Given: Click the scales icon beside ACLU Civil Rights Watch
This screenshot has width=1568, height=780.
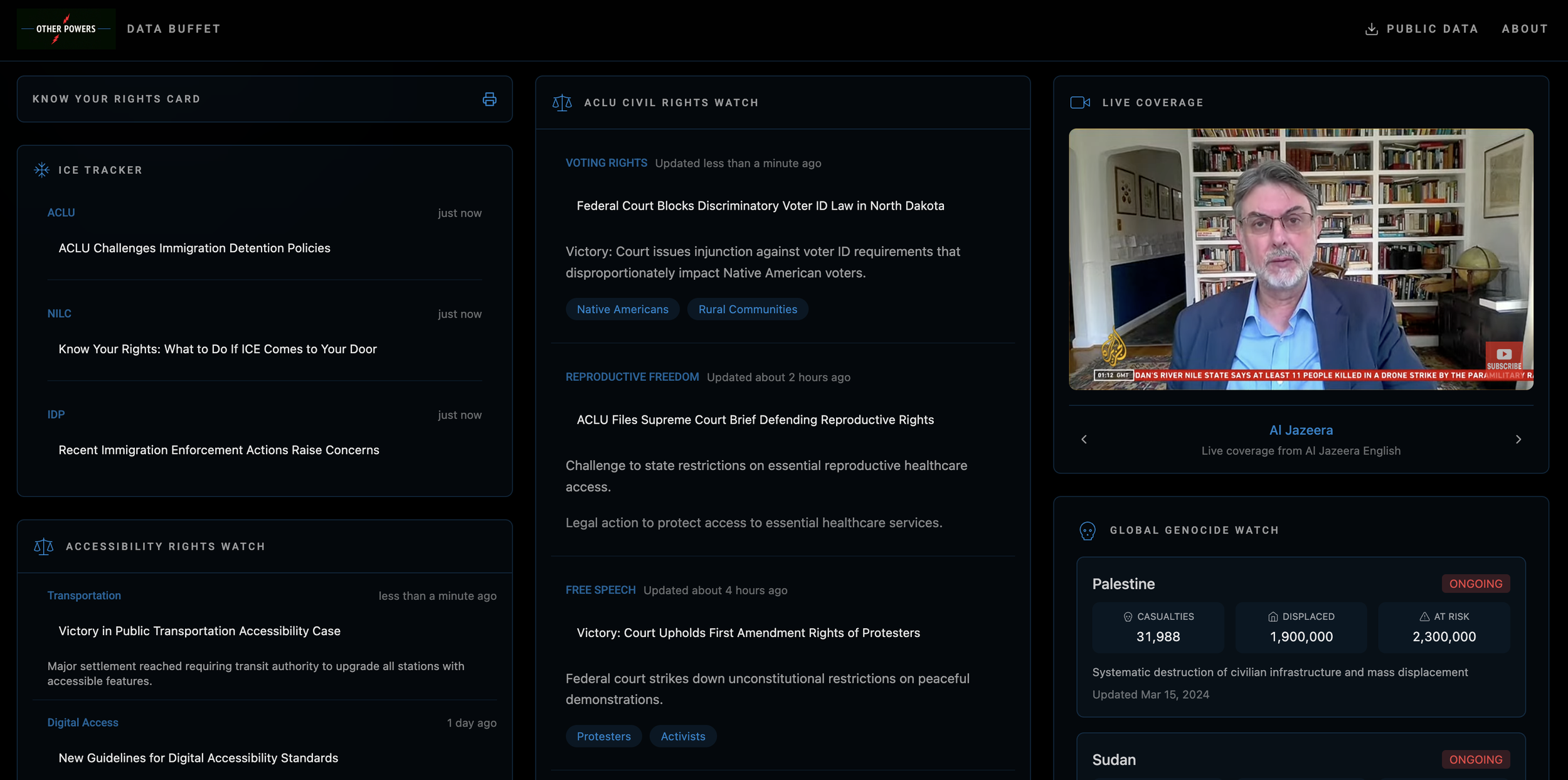Looking at the screenshot, I should tap(561, 102).
